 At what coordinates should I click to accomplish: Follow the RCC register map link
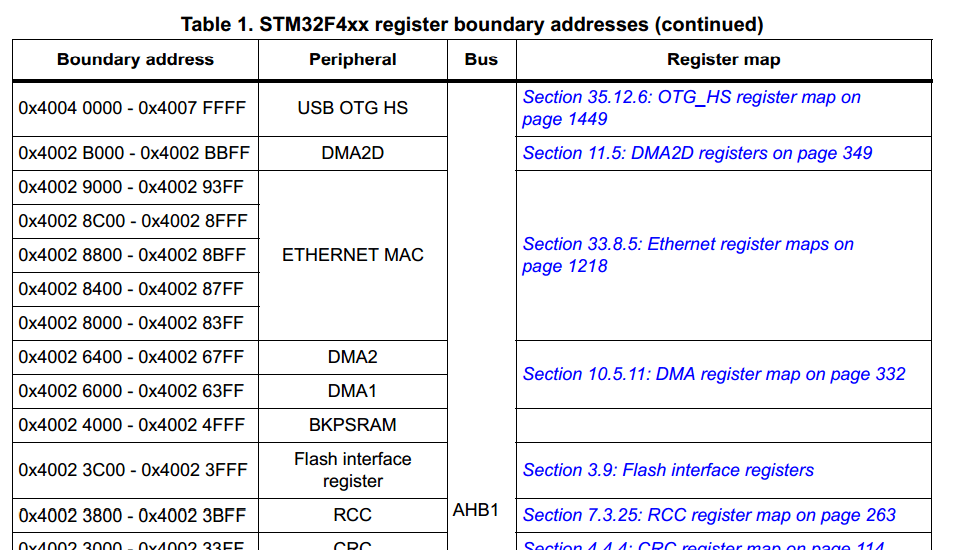[709, 515]
